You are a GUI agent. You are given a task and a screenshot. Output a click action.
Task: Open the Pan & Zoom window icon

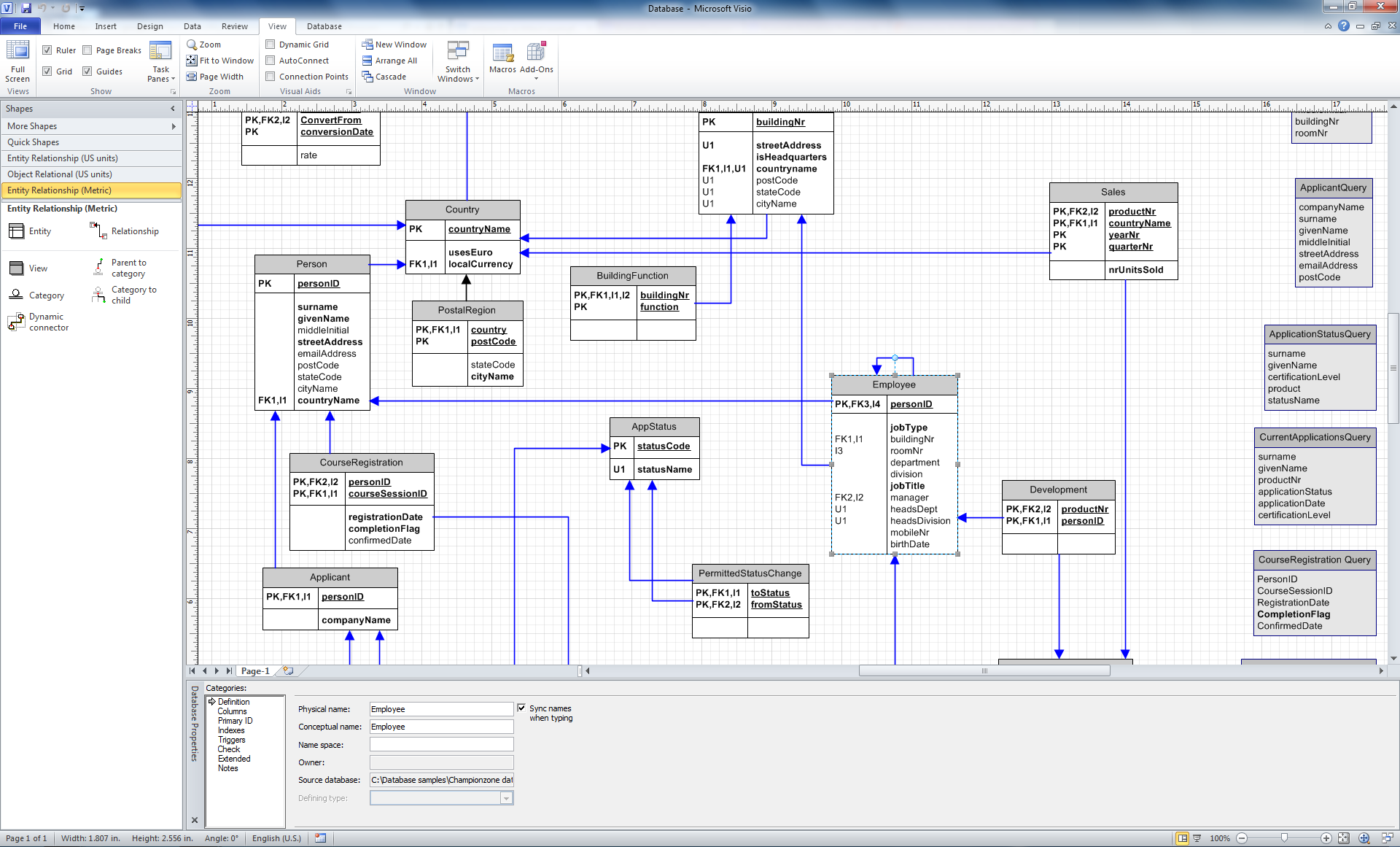(x=1364, y=838)
